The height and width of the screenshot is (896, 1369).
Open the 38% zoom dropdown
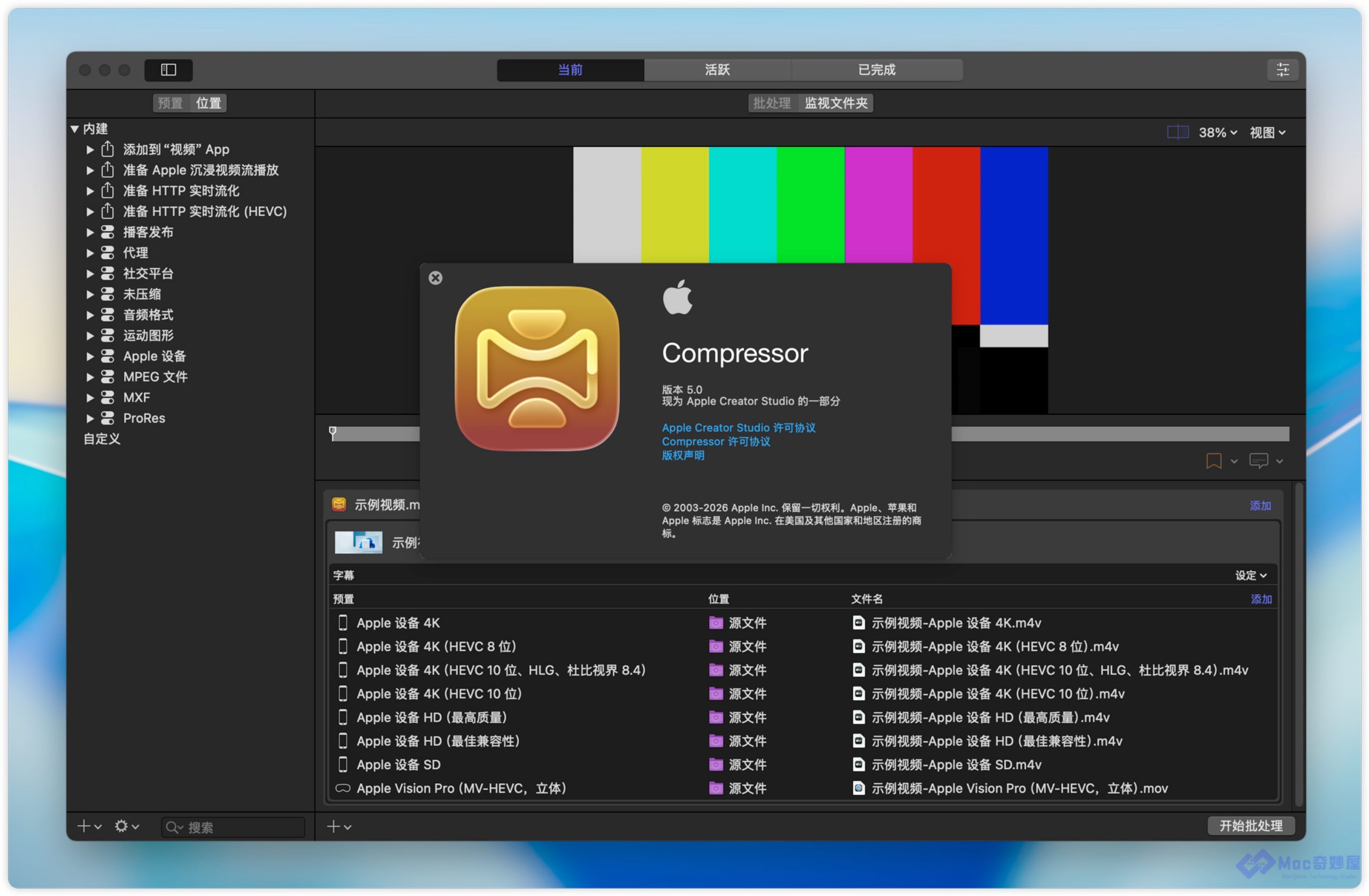click(1217, 132)
